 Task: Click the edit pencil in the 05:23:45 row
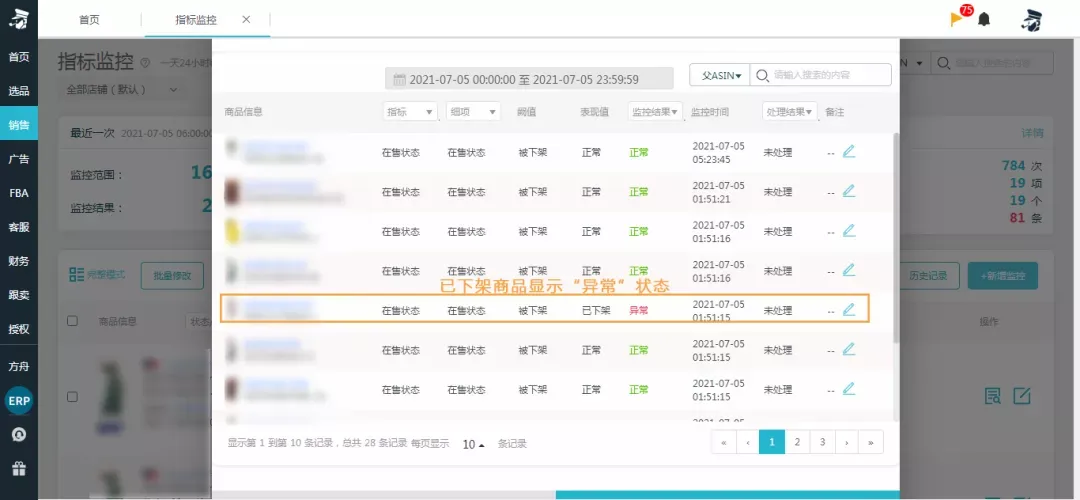click(x=849, y=152)
